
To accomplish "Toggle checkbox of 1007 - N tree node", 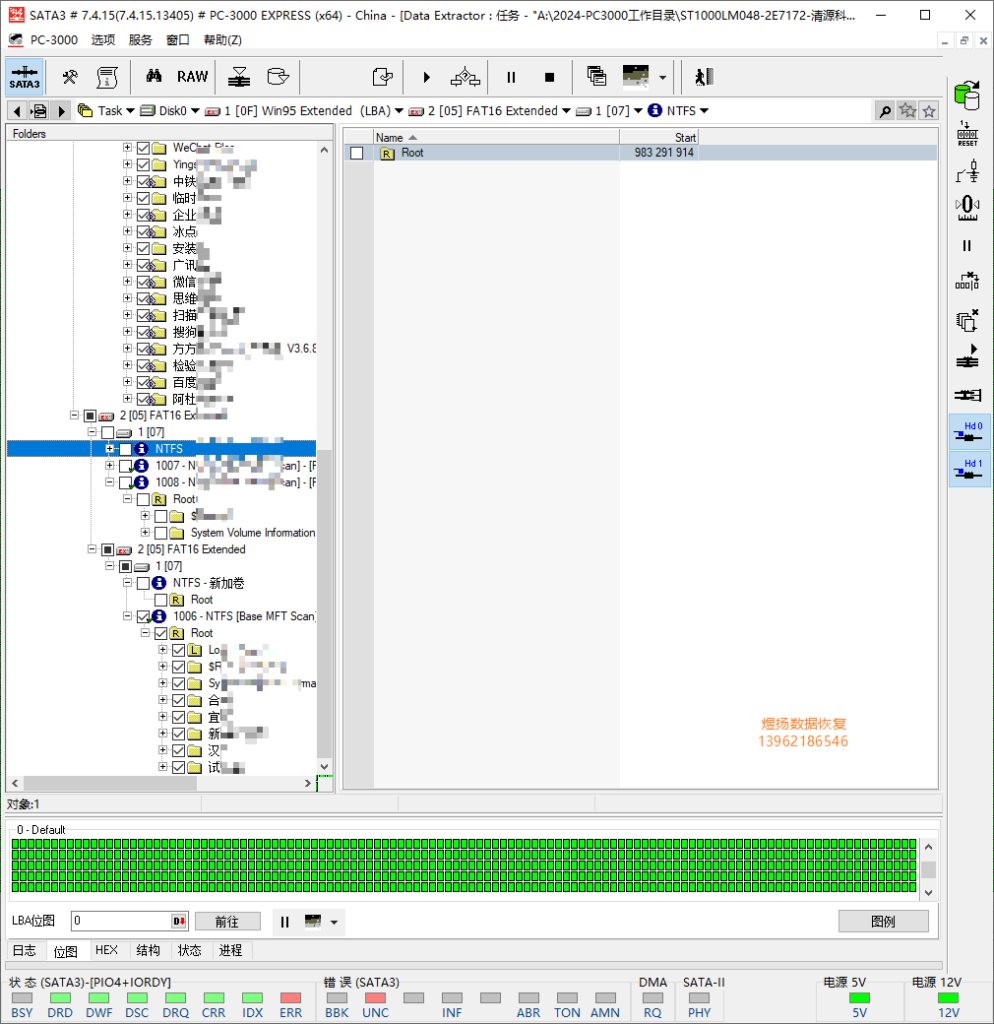I will click(125, 466).
